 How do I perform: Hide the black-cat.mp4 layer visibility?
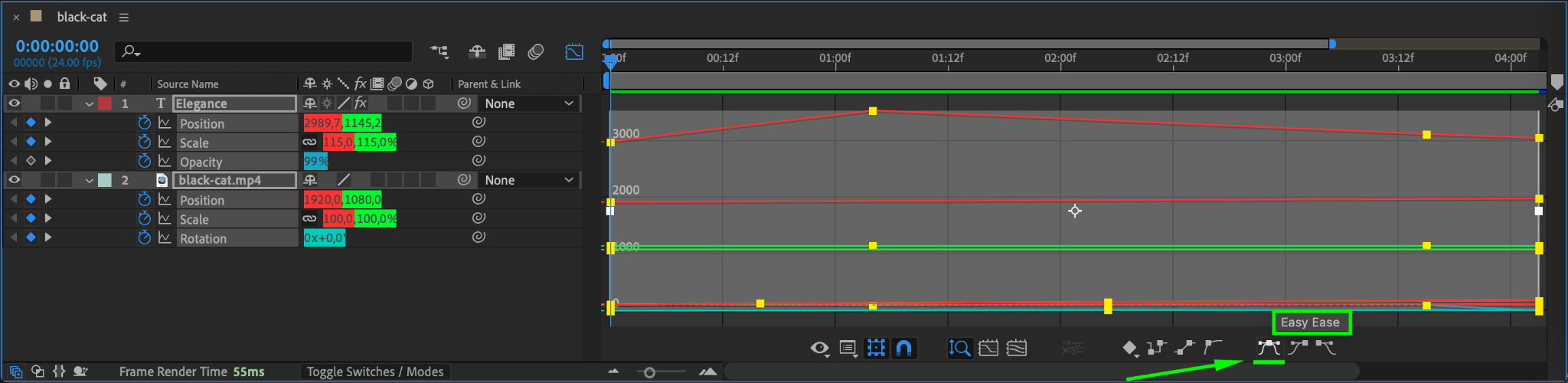click(14, 180)
